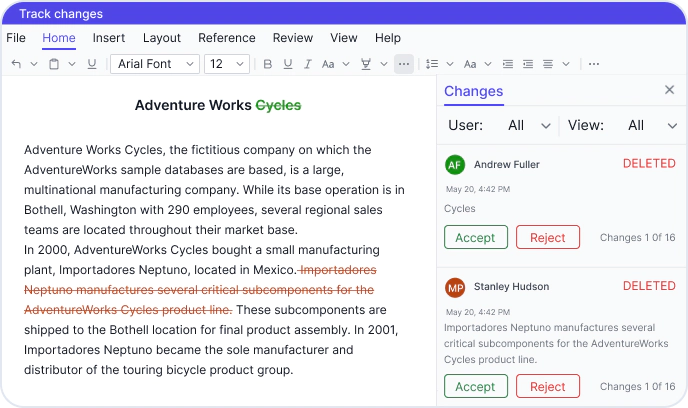Click Andrew Fuller's AF avatar
This screenshot has height=408, width=688.
pyautogui.click(x=455, y=165)
